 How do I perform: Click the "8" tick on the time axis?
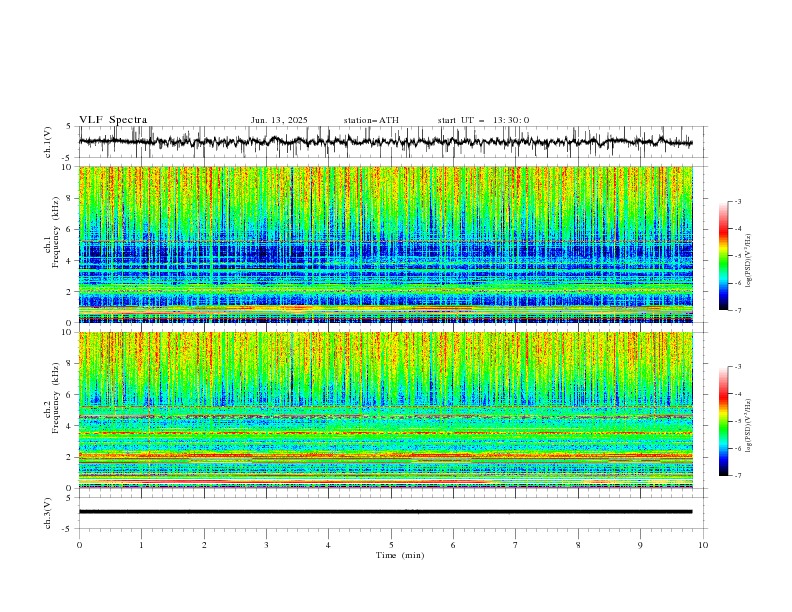click(x=578, y=545)
